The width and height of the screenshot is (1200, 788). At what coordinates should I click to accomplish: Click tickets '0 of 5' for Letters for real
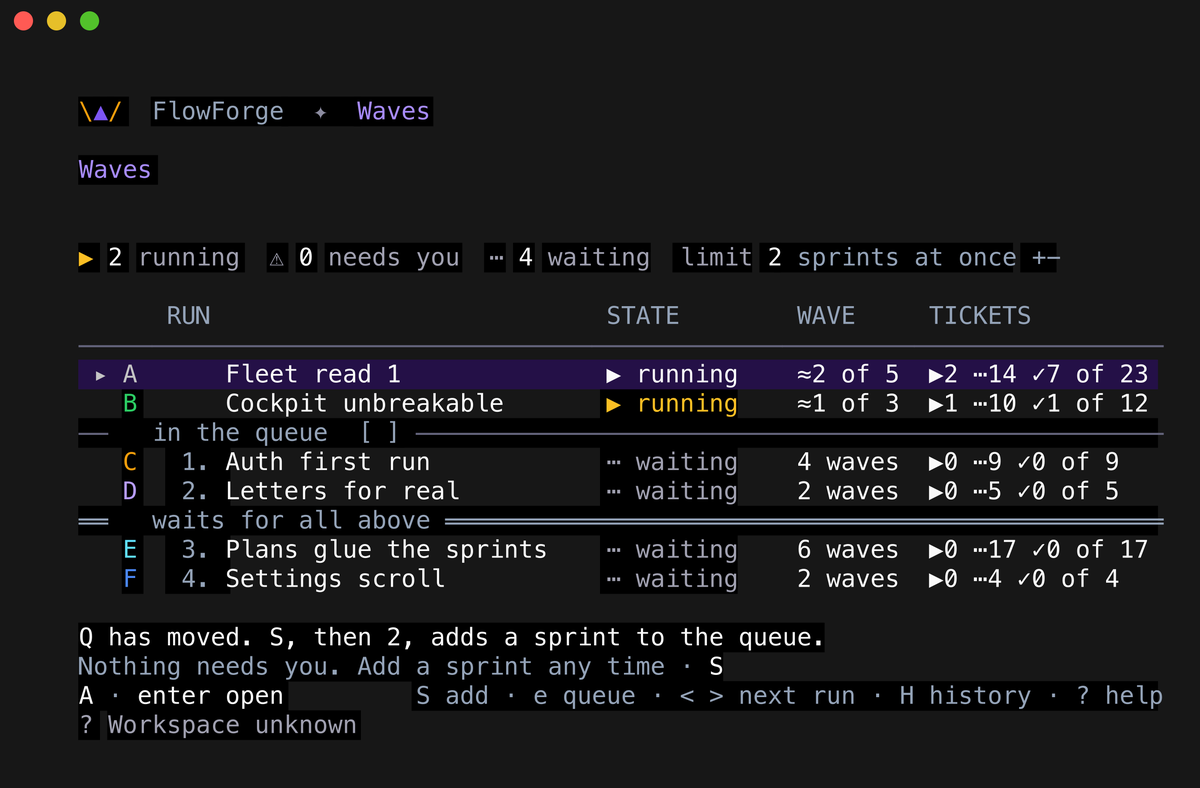click(1075, 491)
